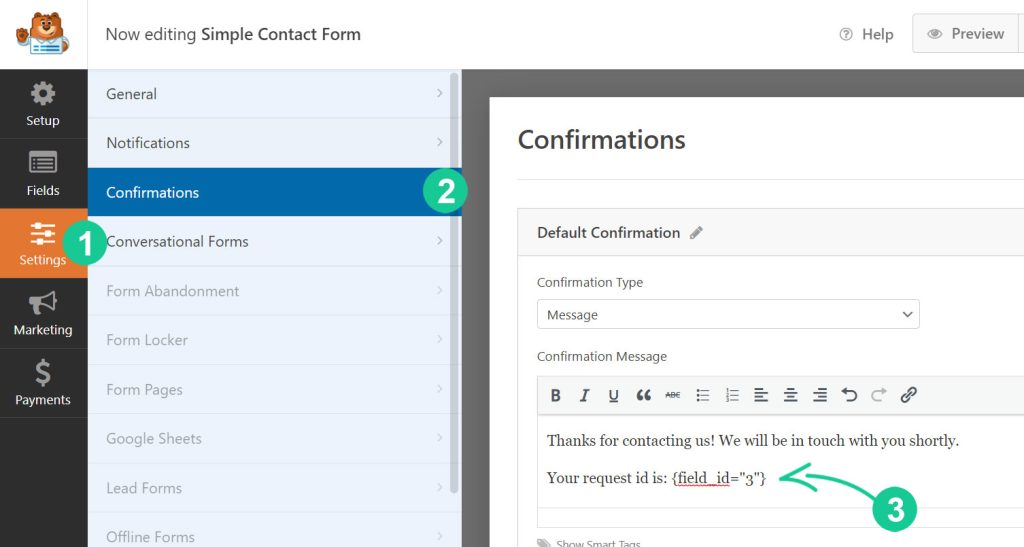Insert a numbered list in the message
The height and width of the screenshot is (547, 1024).
coord(732,395)
